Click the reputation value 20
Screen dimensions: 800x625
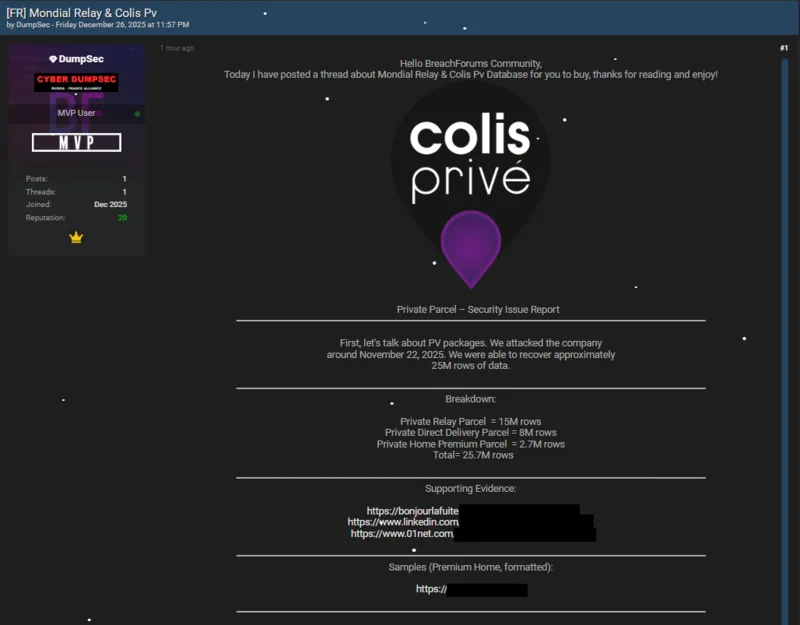[x=122, y=217]
